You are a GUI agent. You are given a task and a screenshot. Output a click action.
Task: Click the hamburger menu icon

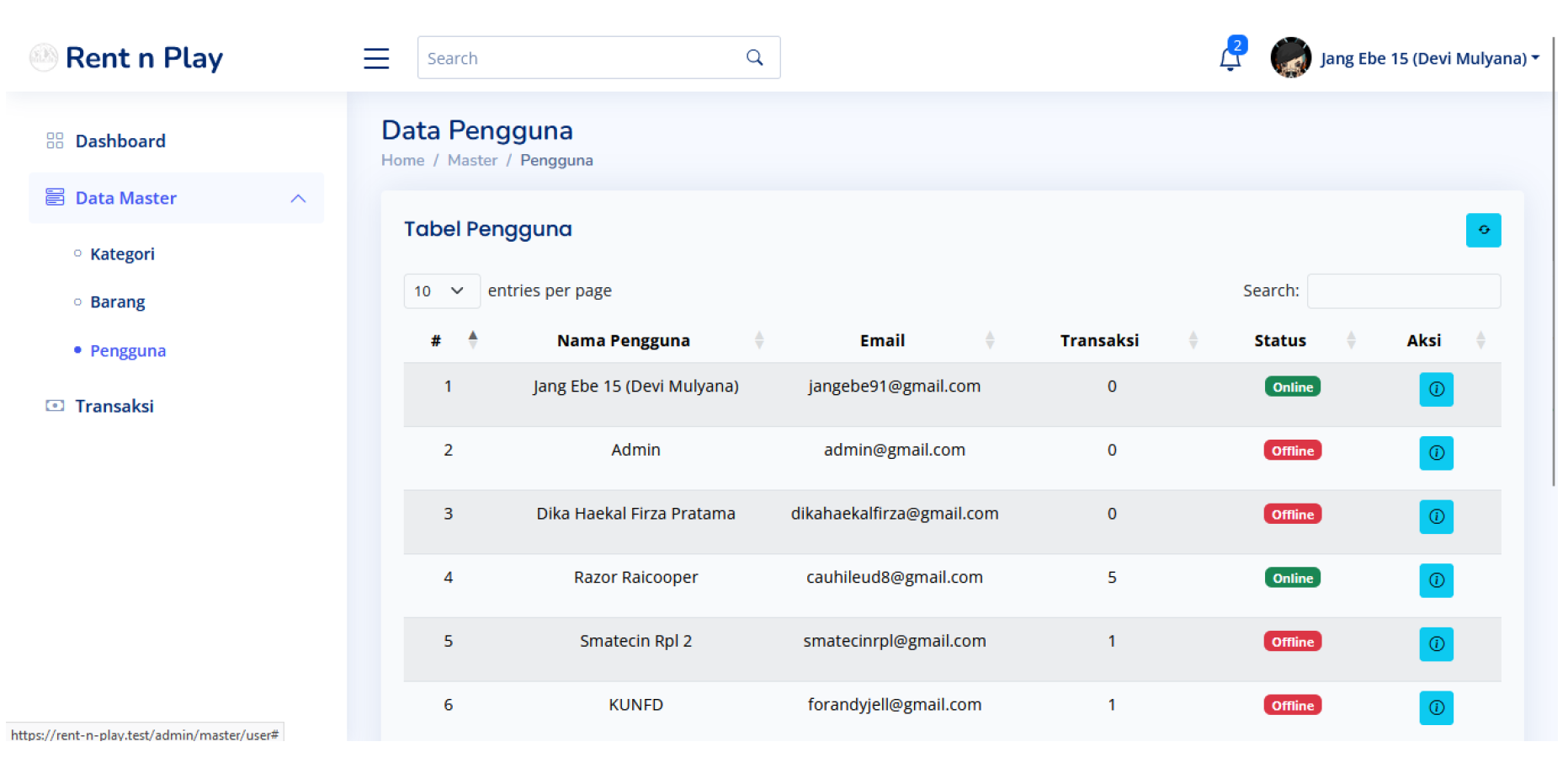[x=376, y=57]
